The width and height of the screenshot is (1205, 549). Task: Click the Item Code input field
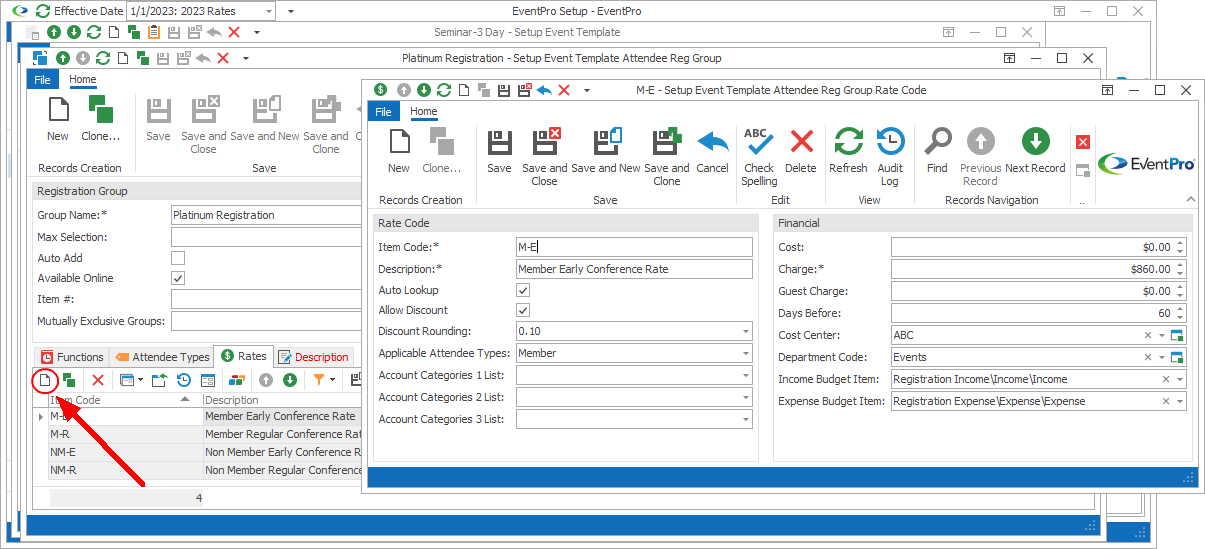point(634,247)
